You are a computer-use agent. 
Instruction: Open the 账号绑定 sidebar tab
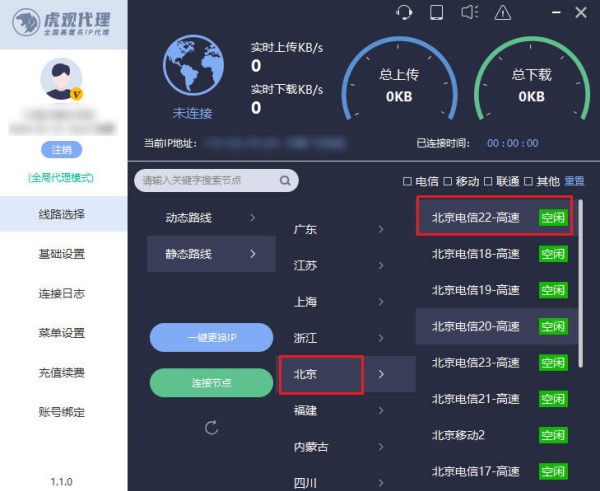(x=64, y=412)
